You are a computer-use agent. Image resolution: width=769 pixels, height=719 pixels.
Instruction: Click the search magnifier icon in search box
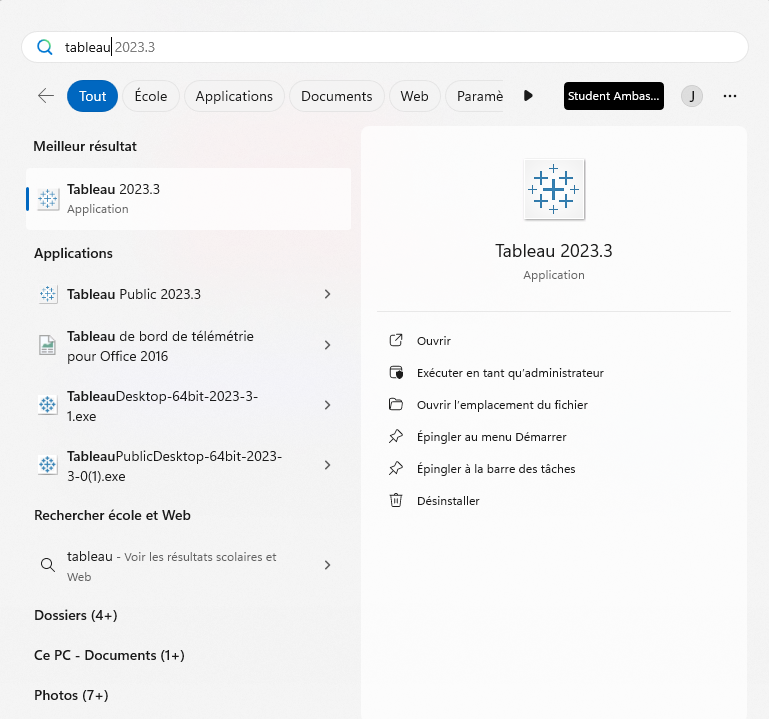45,47
